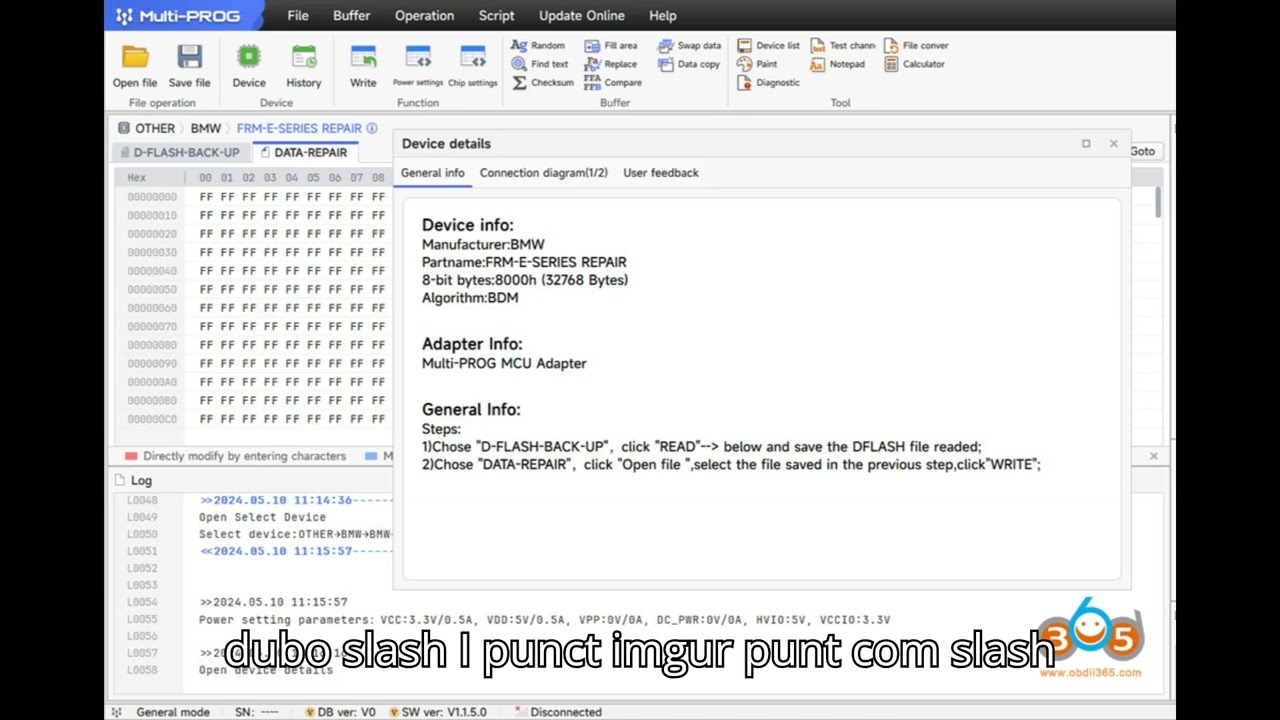Open the Diagnostic tool
Image resolution: width=1280 pixels, height=720 pixels.
[x=768, y=83]
